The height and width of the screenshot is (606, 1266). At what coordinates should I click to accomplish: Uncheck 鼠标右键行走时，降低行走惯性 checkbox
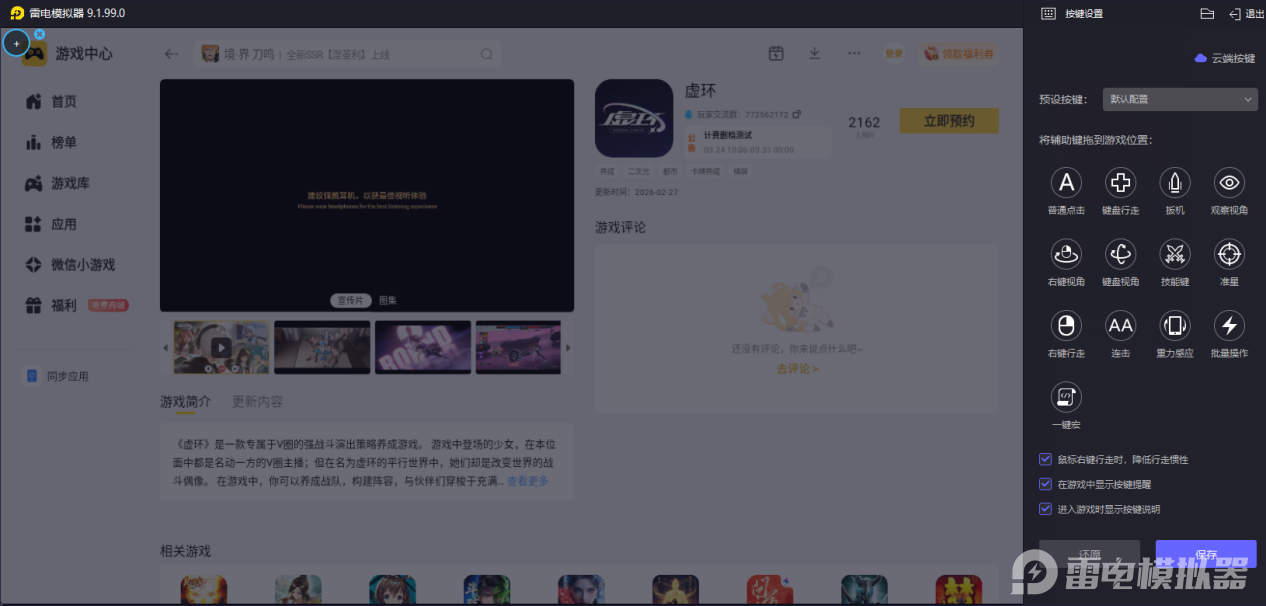click(1046, 460)
